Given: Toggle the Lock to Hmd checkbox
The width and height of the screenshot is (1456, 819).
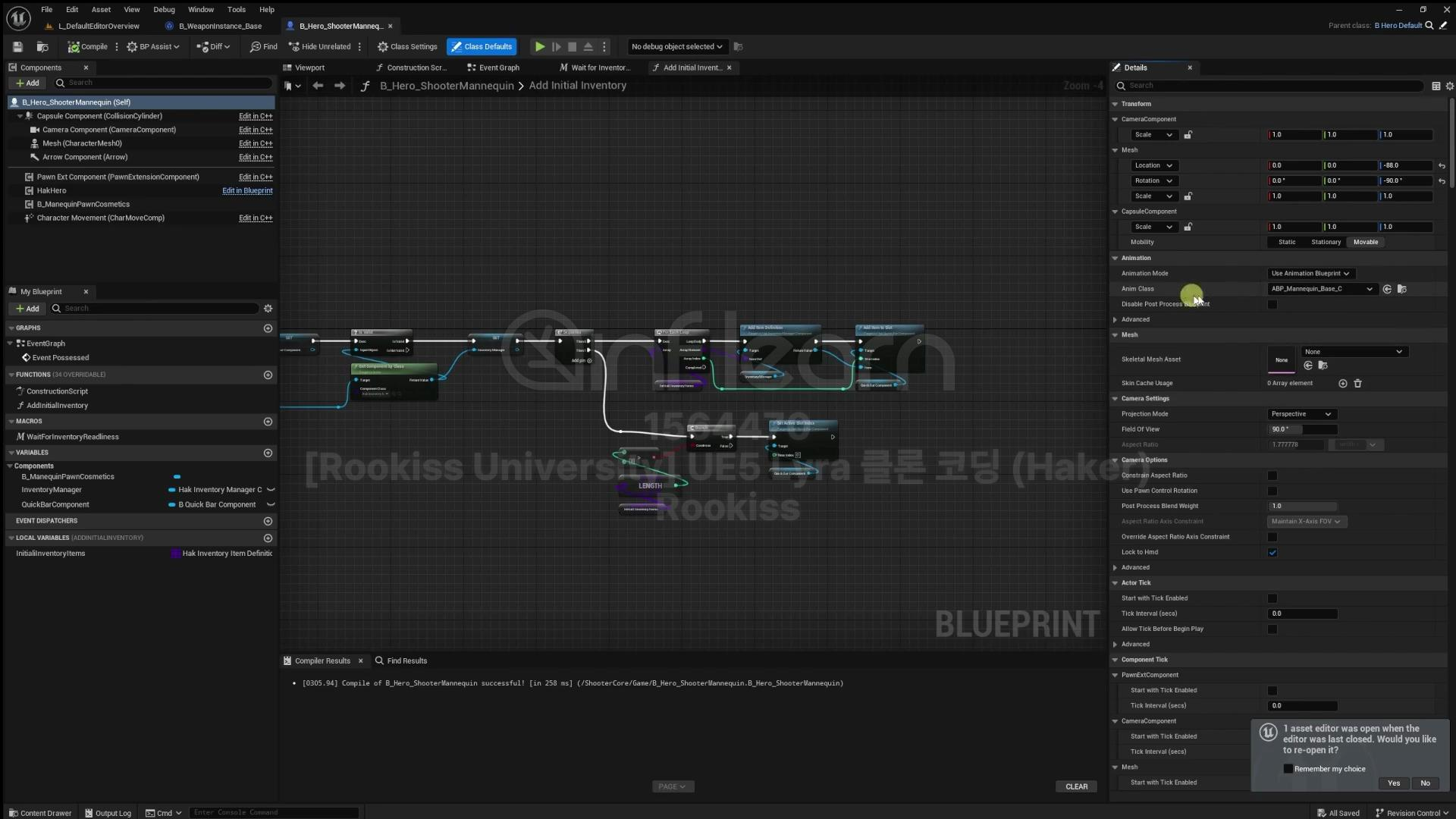Looking at the screenshot, I should point(1272,553).
